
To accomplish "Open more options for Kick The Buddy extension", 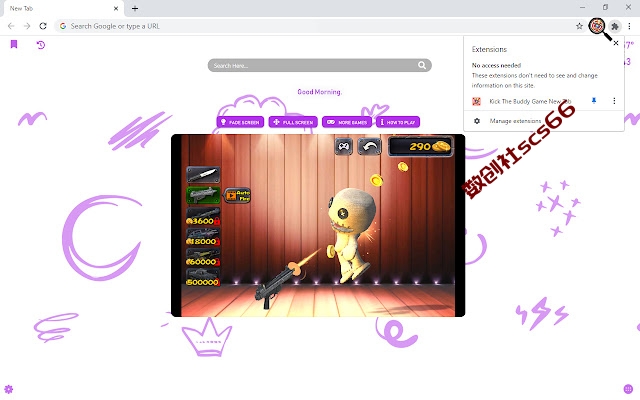I will pyautogui.click(x=614, y=100).
